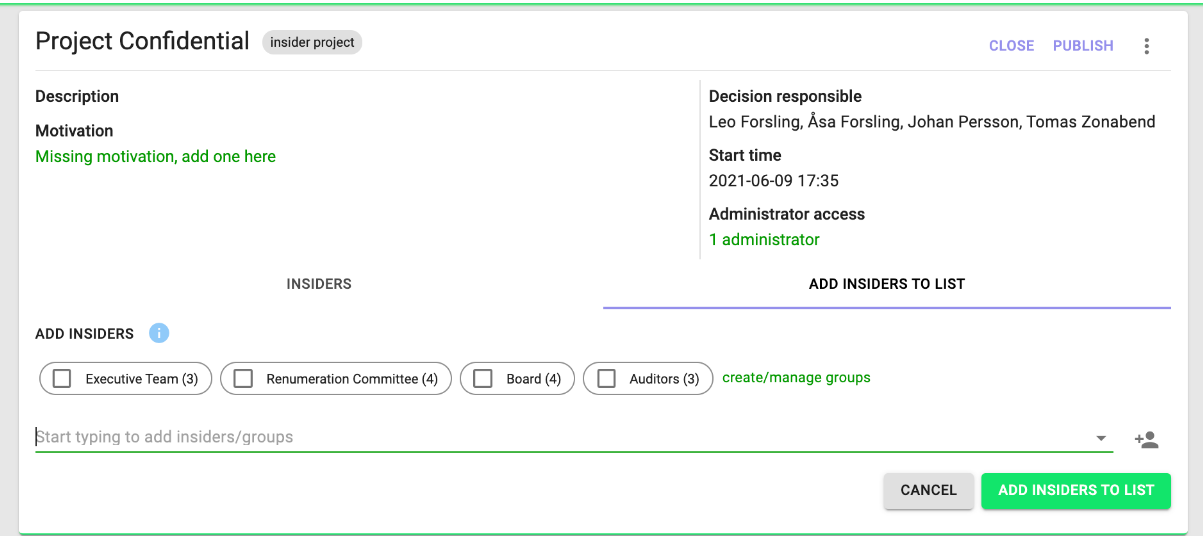Viewport: 1203px width, 536px height.
Task: Publish the project
Action: (x=1083, y=46)
